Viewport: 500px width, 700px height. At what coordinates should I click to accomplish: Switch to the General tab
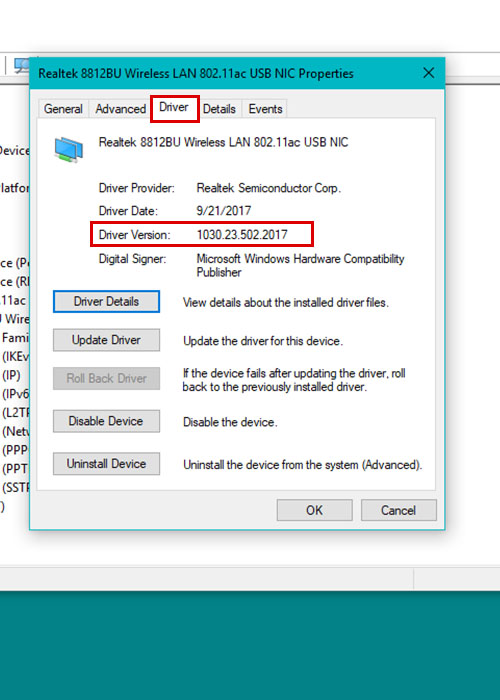[x=63, y=108]
